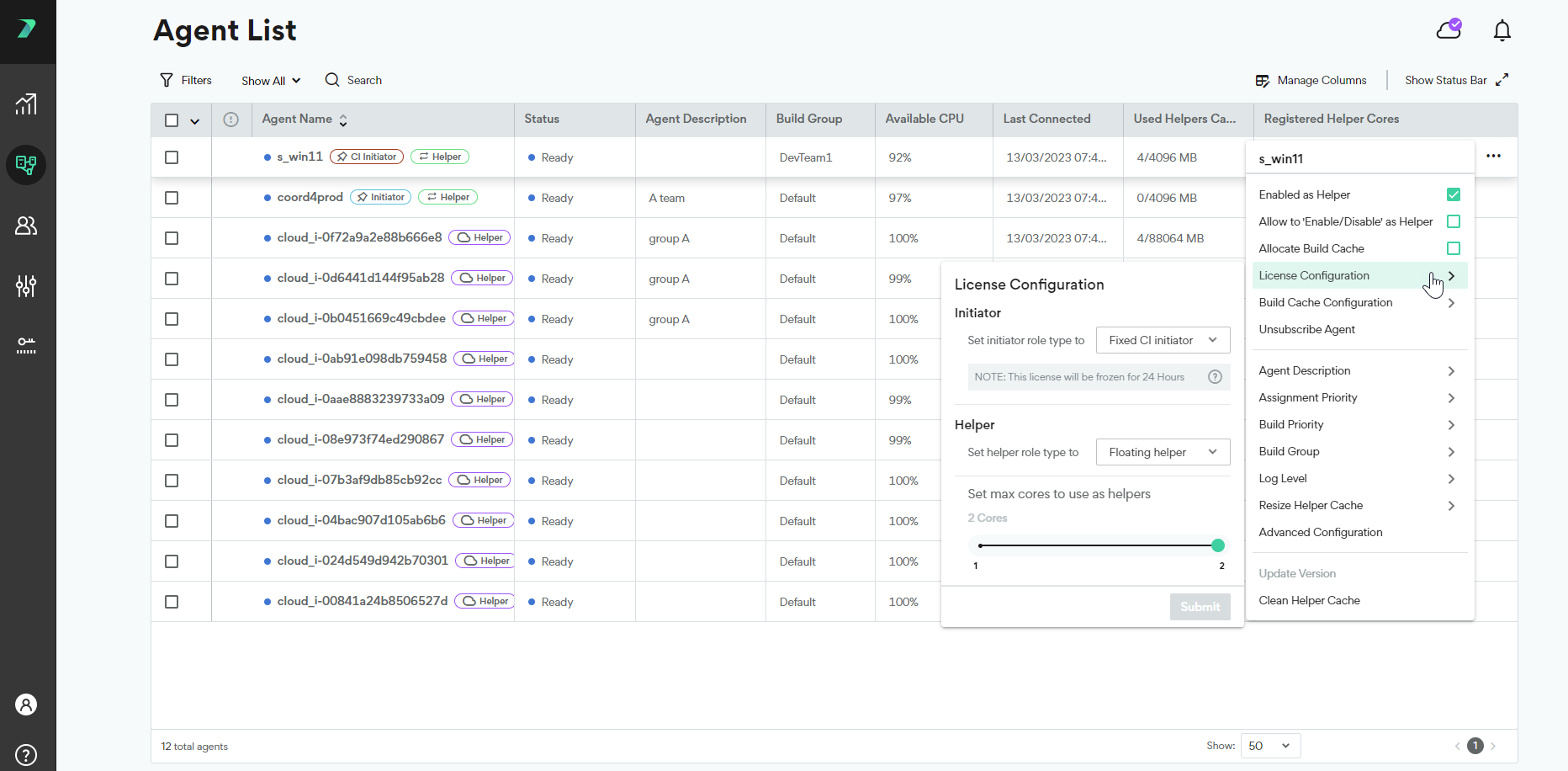1568x771 pixels.
Task: Select Unsubscribe Agent from menu
Action: 1306,330
